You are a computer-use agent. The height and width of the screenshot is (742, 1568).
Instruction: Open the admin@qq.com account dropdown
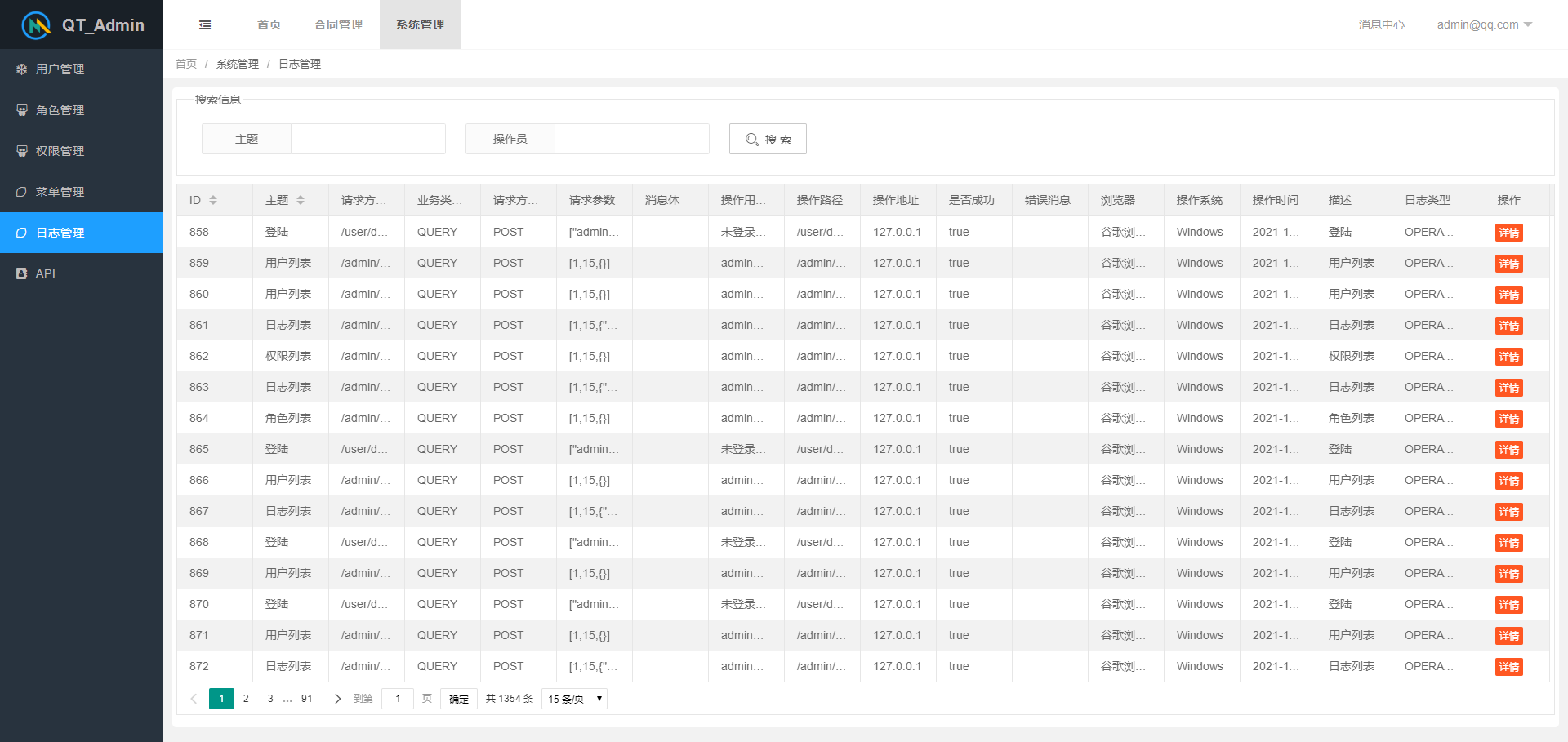click(x=1484, y=24)
